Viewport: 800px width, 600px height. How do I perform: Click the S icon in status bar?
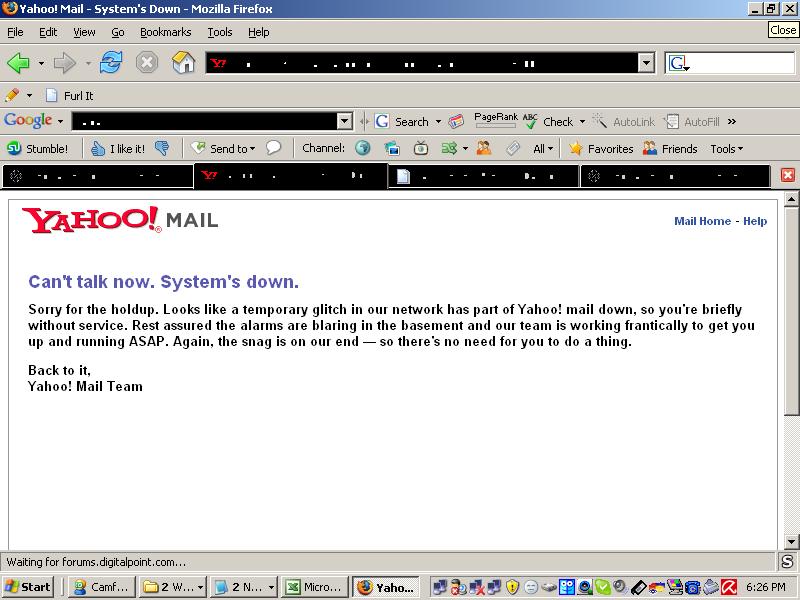pyautogui.click(x=787, y=561)
